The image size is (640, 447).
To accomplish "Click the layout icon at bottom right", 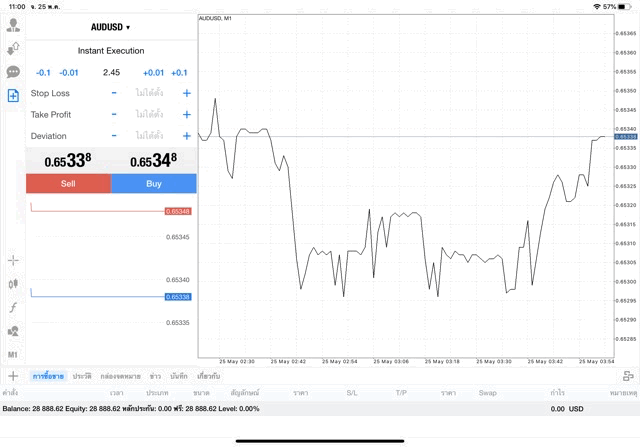I will pyautogui.click(x=628, y=376).
